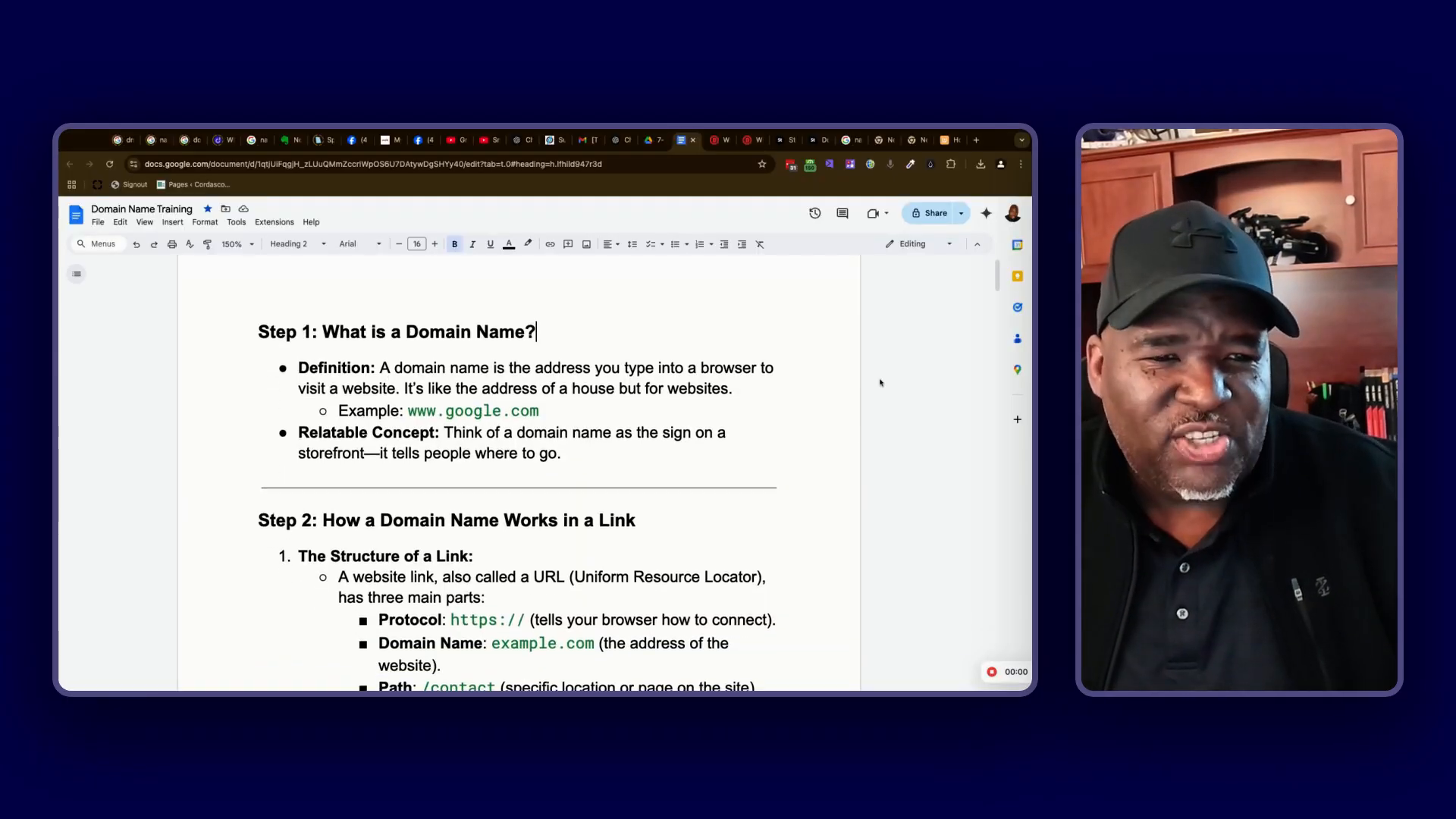Open the Docs home icon
Image resolution: width=1456 pixels, height=819 pixels.
coord(76,215)
